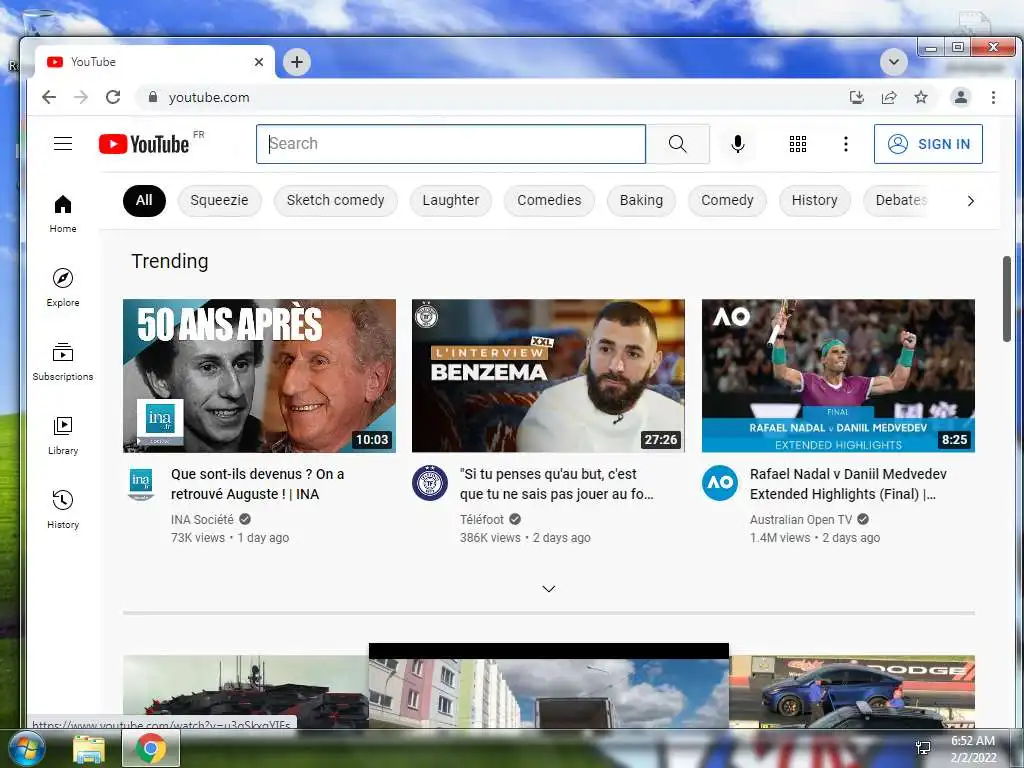
Task: Select the Comedies chip
Action: coord(549,200)
